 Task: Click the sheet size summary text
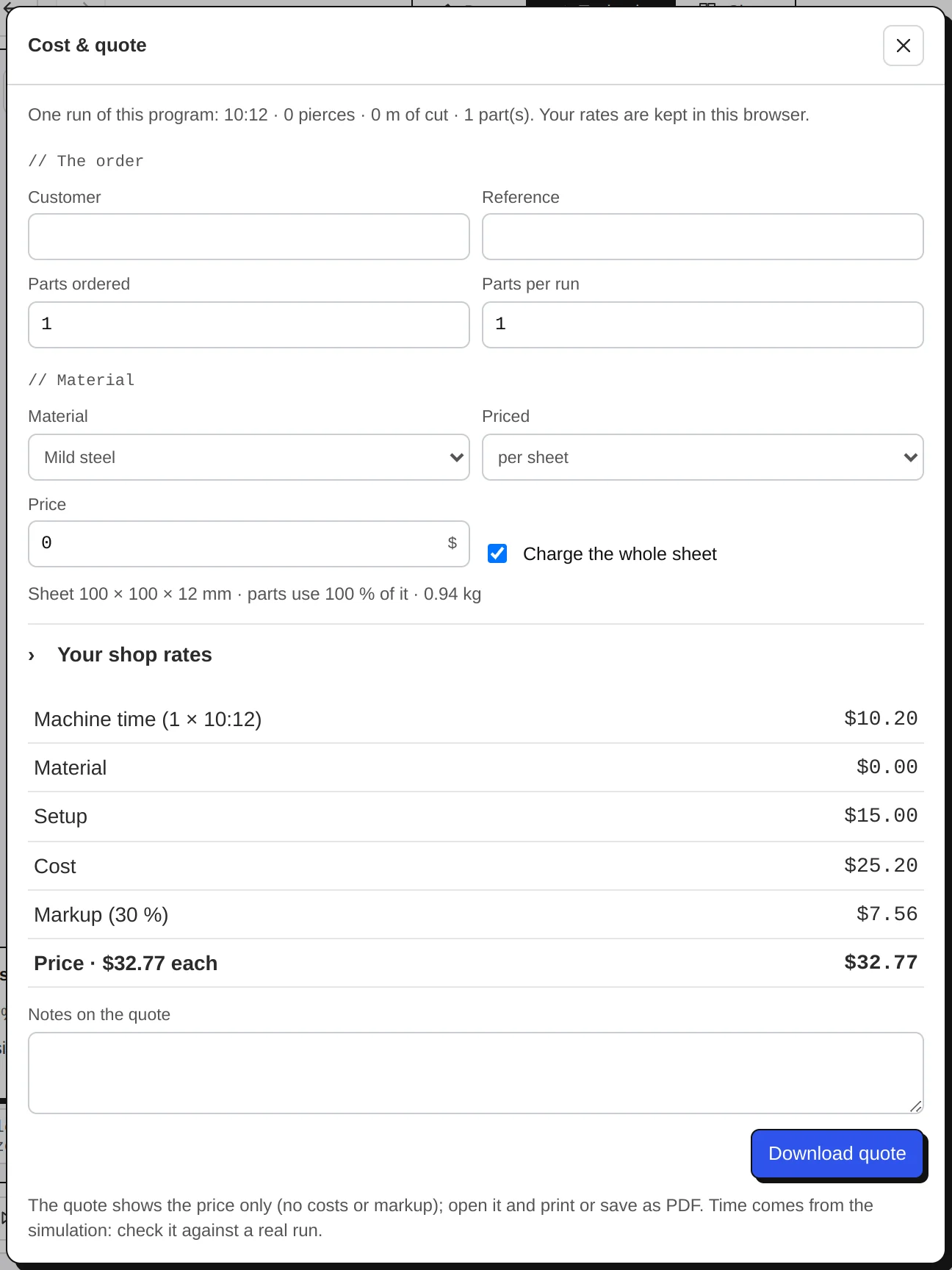coord(255,594)
